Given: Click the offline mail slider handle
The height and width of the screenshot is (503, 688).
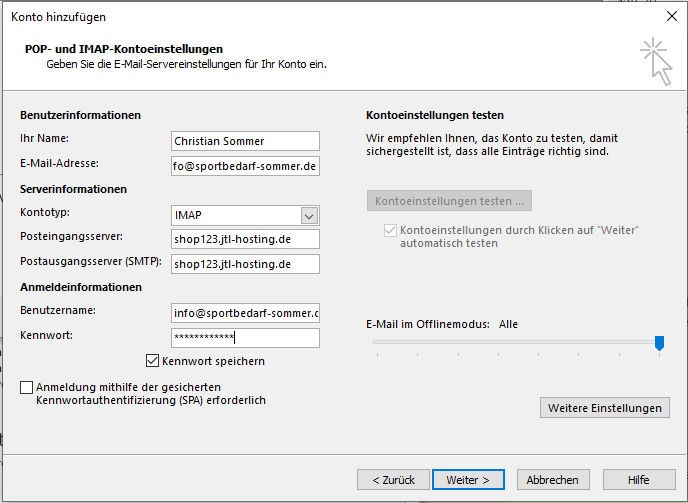Looking at the screenshot, I should click(x=659, y=343).
